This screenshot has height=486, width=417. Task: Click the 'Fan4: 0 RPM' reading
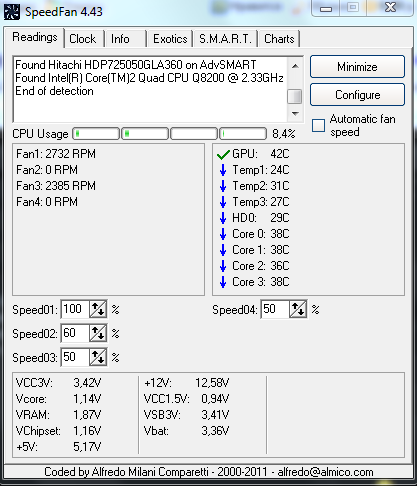tap(47, 202)
